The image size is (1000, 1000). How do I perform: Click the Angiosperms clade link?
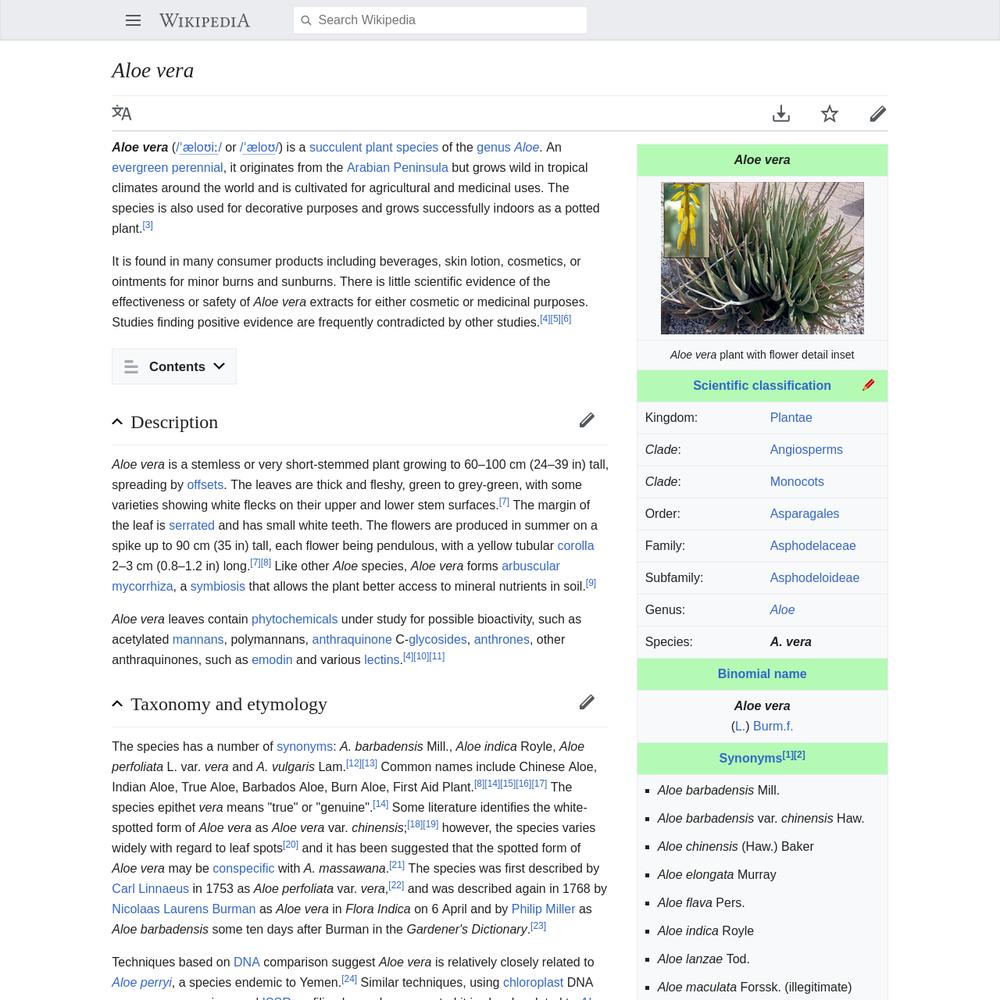click(806, 450)
